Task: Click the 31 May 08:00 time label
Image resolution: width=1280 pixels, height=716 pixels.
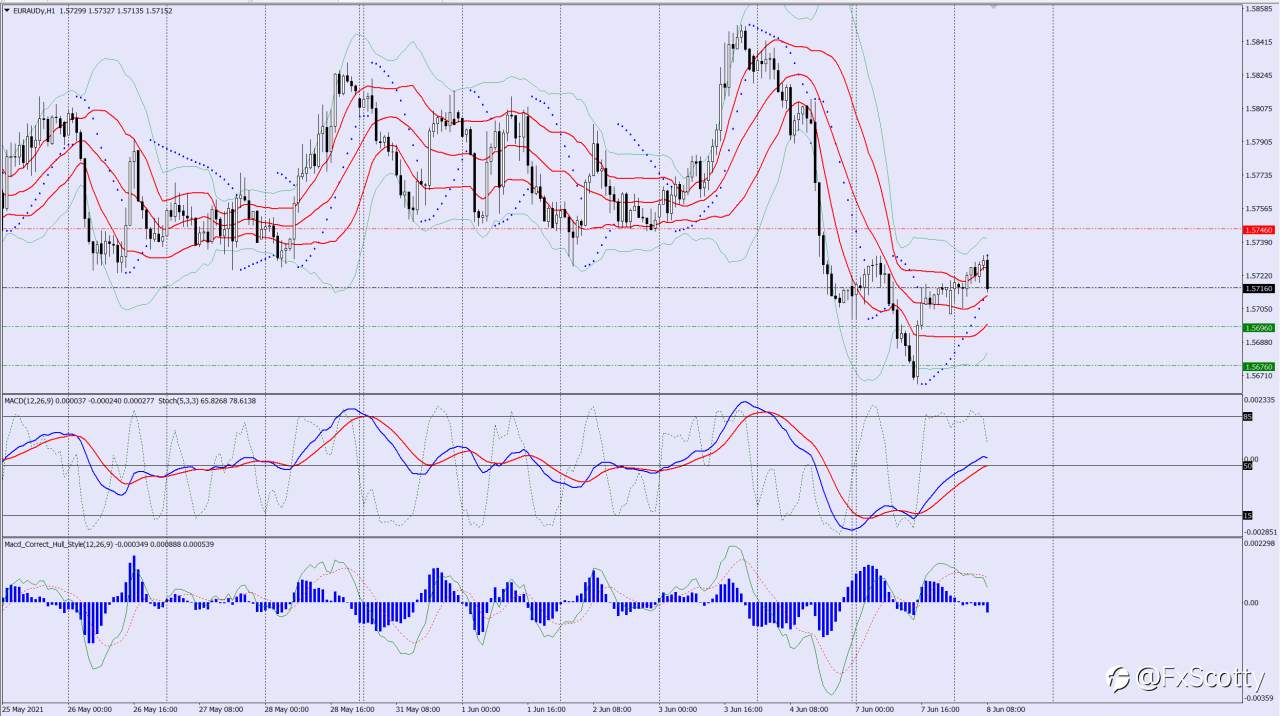Action: click(x=419, y=710)
